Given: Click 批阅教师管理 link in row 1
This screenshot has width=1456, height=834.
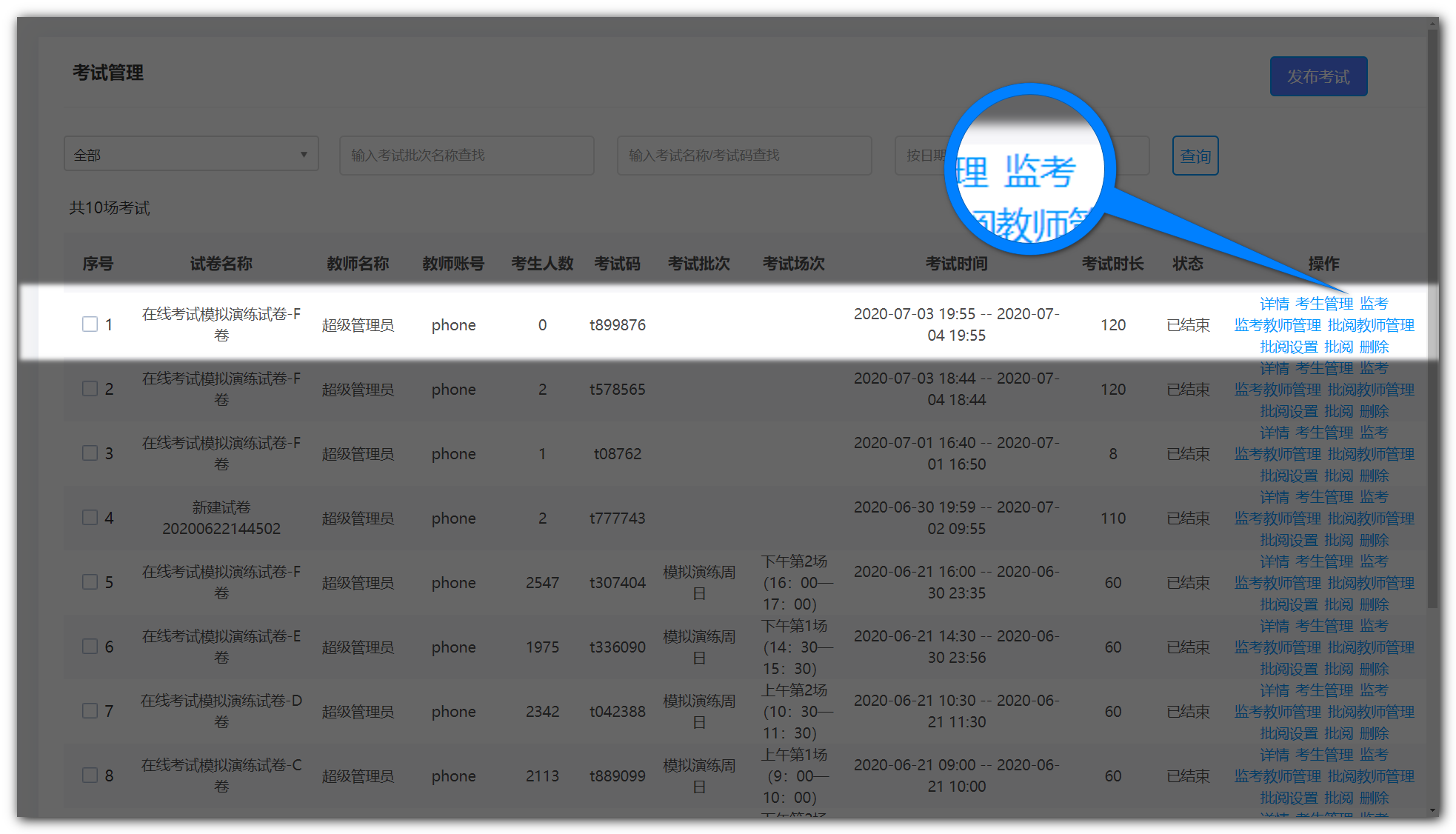Looking at the screenshot, I should [x=1371, y=325].
